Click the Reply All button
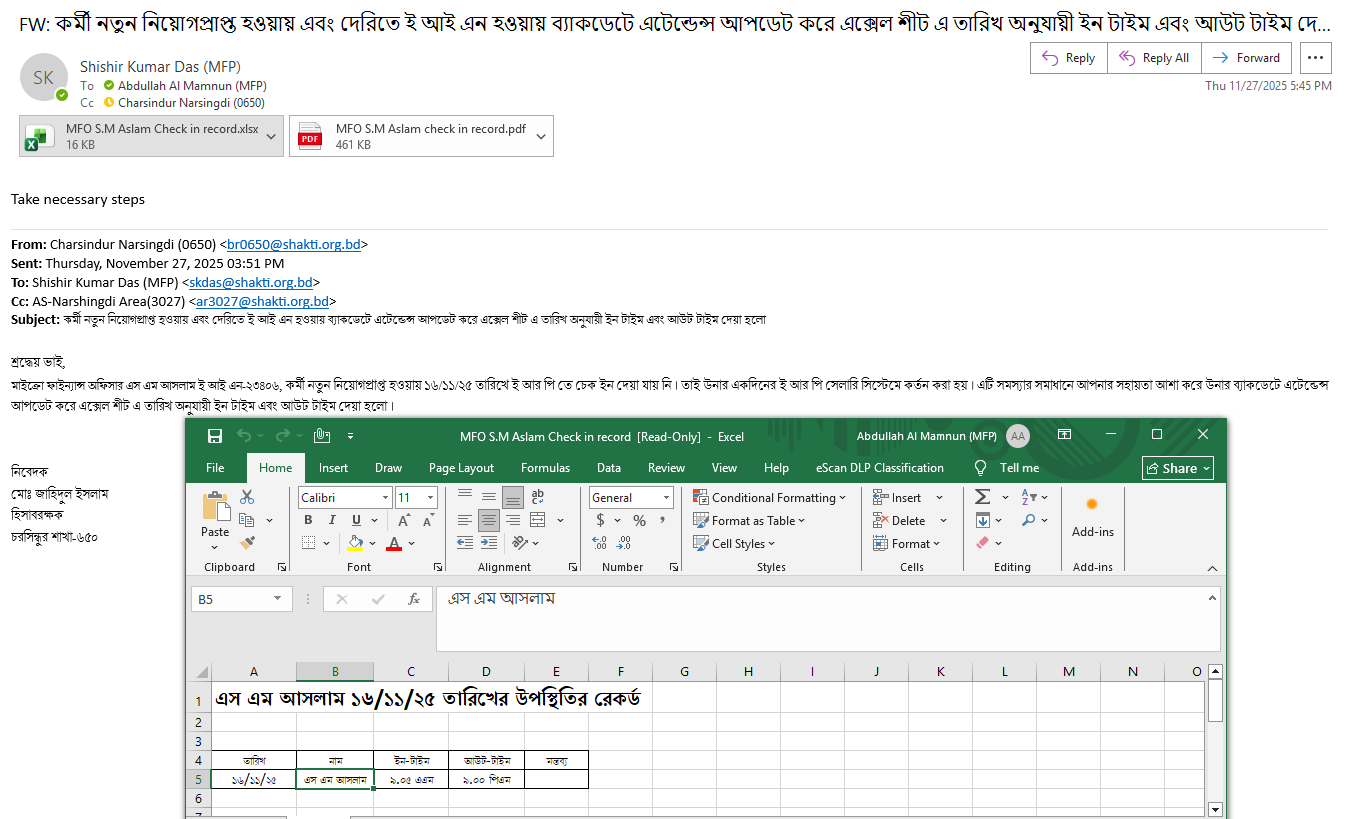This screenshot has height=819, width=1350. [1154, 58]
